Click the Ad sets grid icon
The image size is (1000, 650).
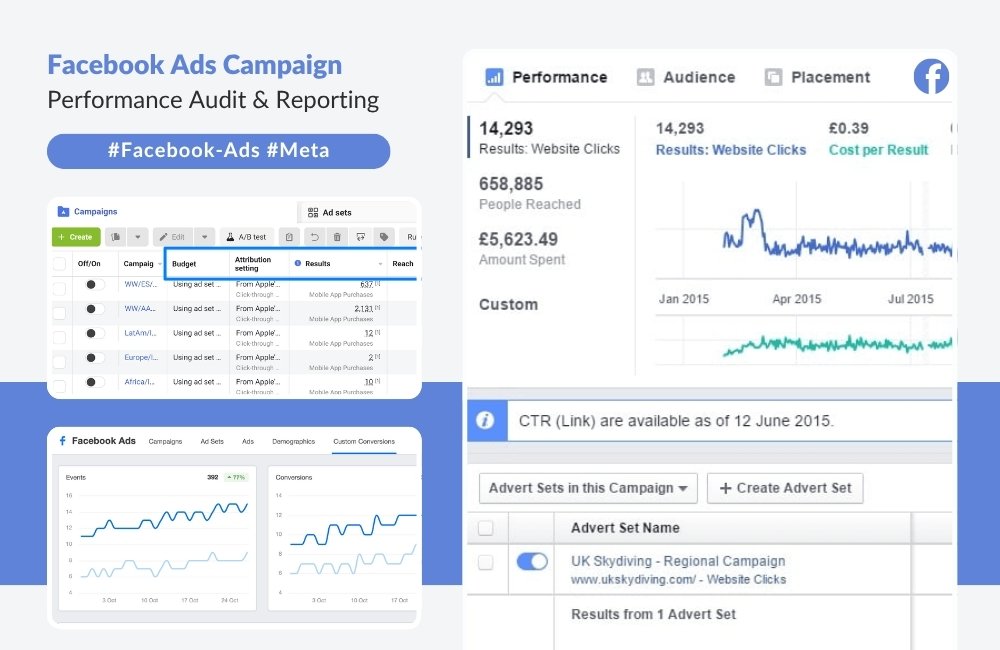(312, 212)
